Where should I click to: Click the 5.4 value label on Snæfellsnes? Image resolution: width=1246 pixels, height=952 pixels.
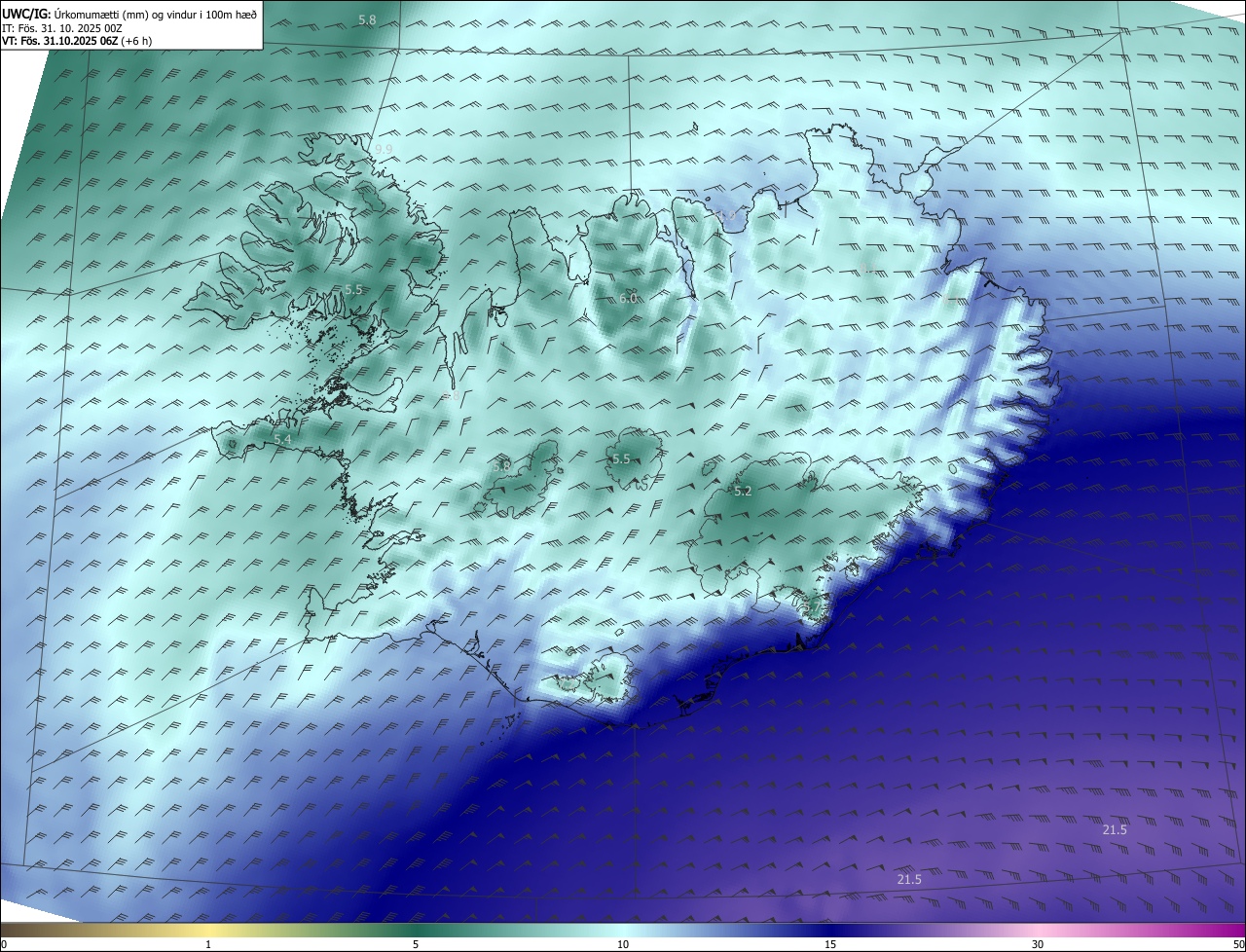282,441
